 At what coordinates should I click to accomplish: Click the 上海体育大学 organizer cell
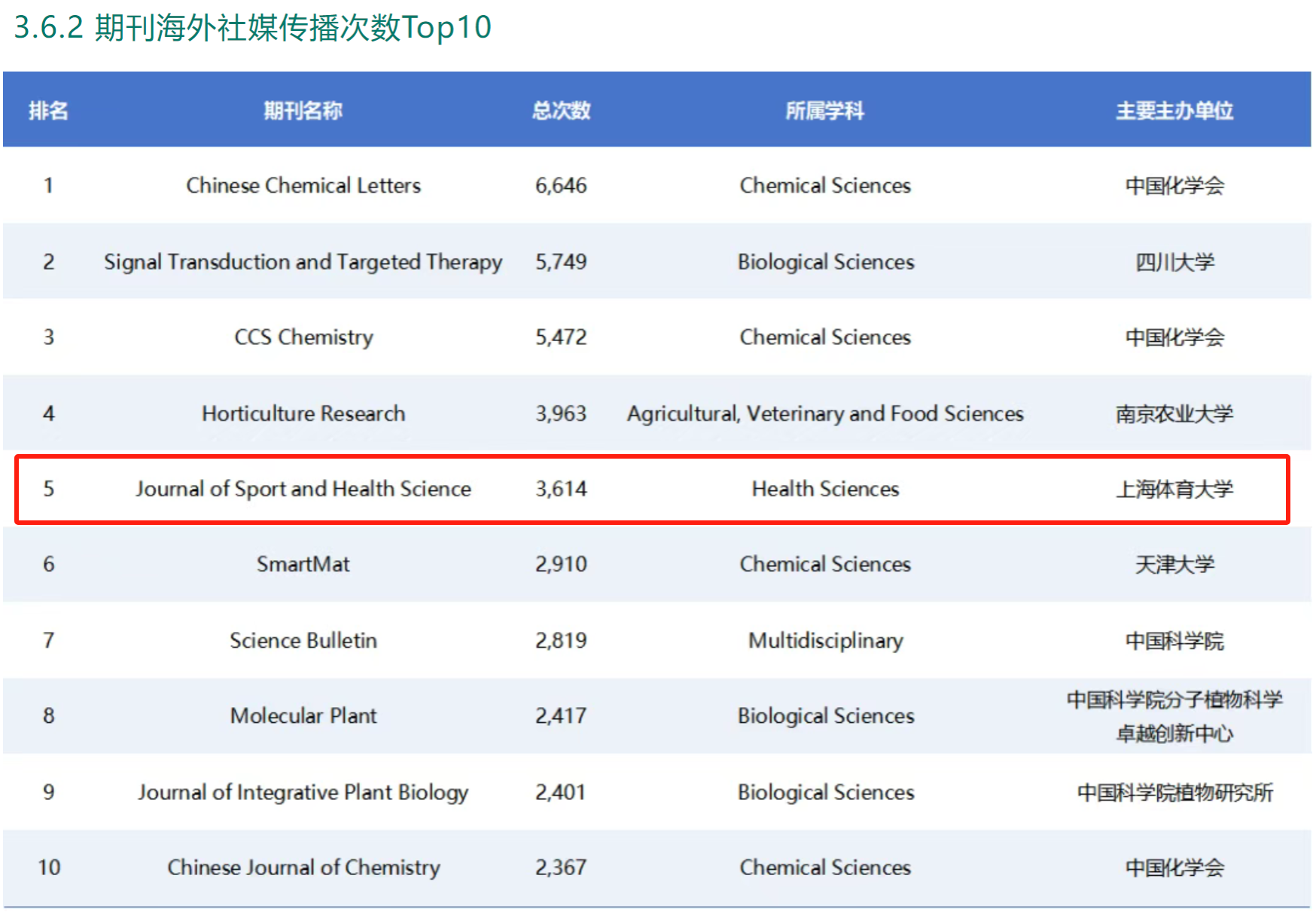coord(1174,490)
